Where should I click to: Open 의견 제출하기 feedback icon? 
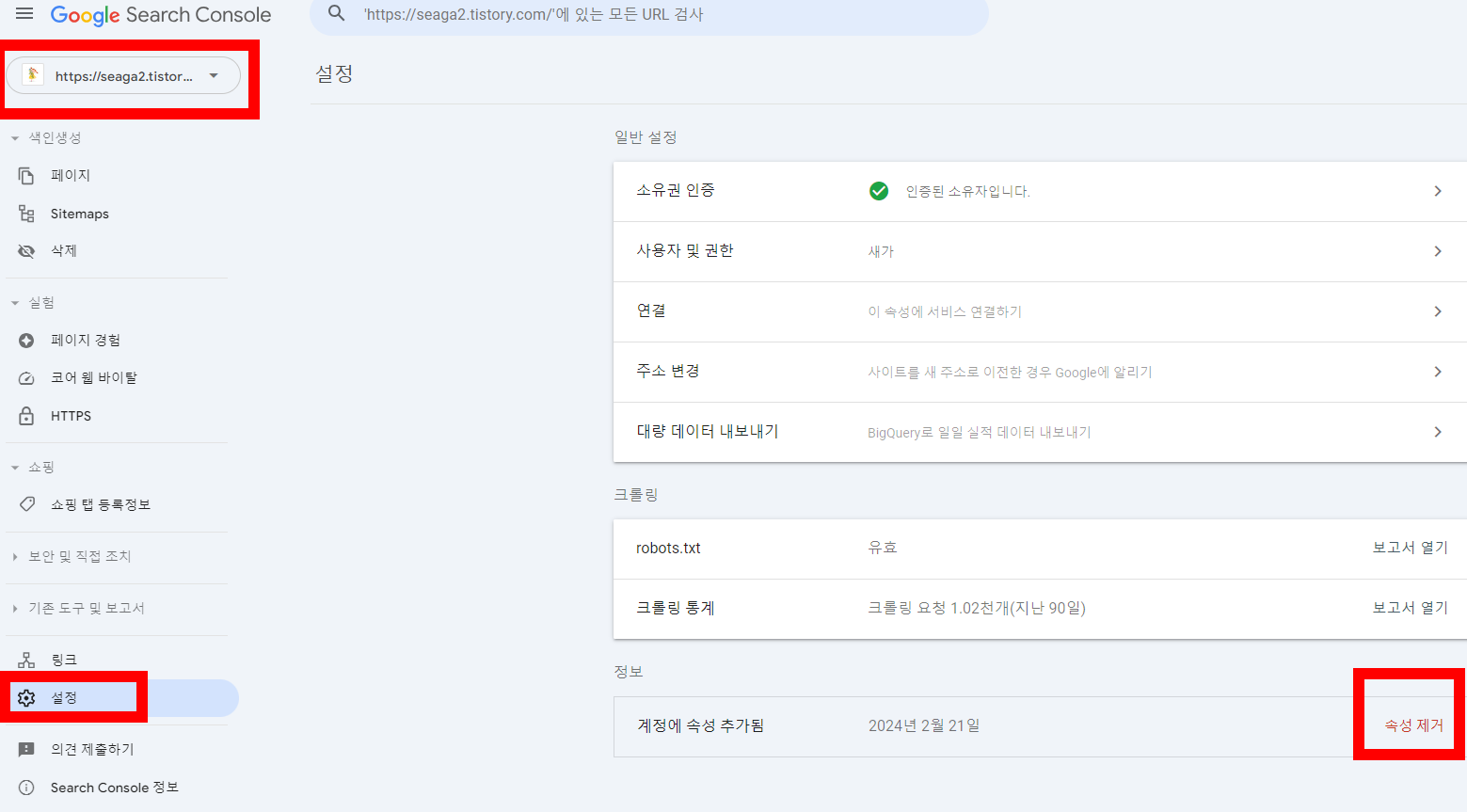click(x=26, y=749)
